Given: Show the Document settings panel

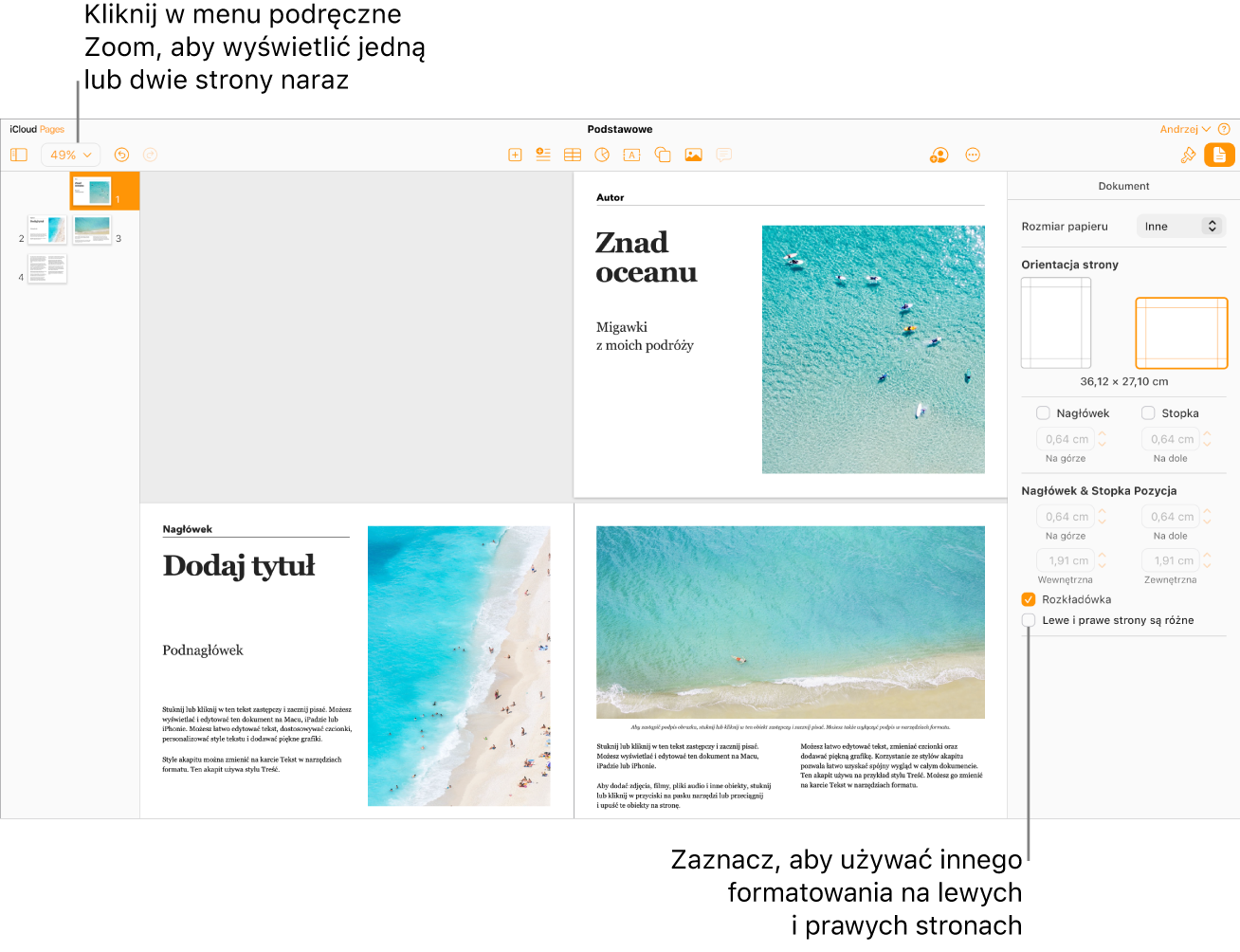Looking at the screenshot, I should click(x=1218, y=155).
